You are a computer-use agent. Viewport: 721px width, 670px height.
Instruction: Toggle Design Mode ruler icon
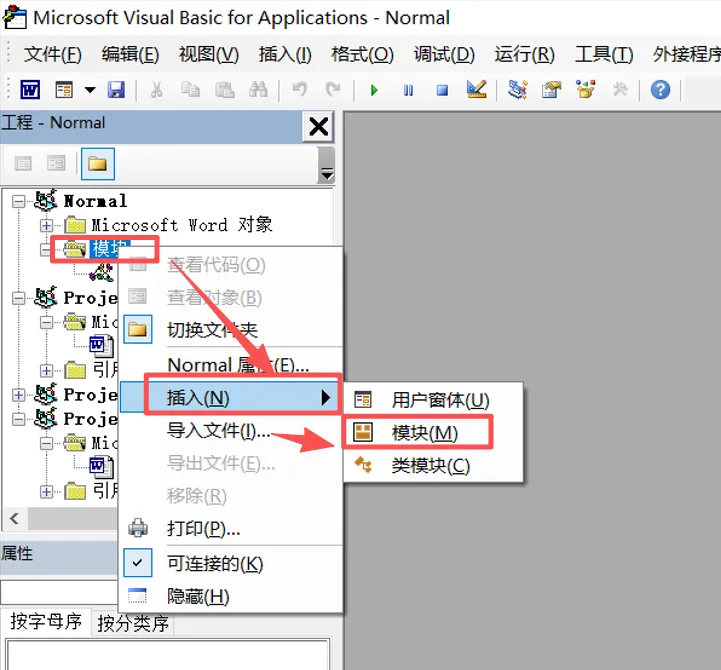[476, 89]
